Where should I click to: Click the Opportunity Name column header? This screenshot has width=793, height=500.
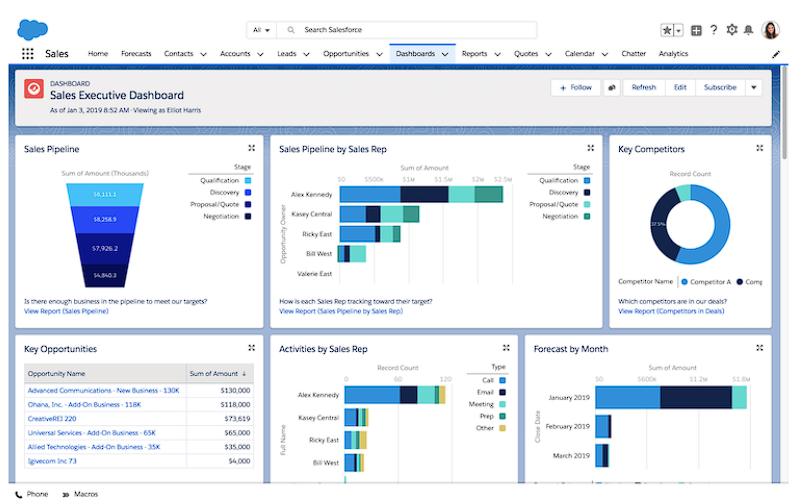[x=105, y=374]
